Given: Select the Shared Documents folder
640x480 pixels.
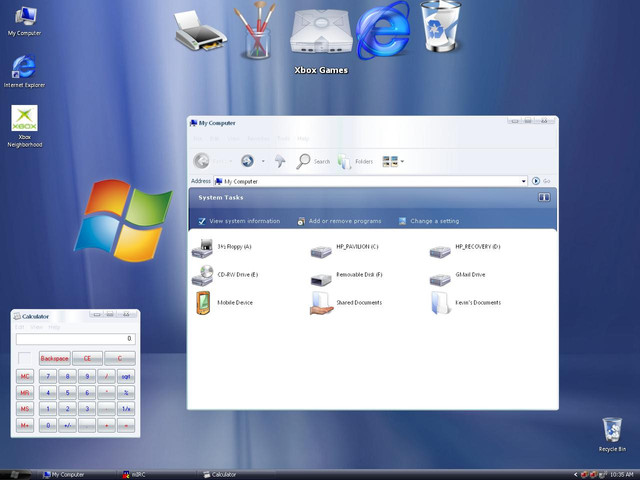Looking at the screenshot, I should 346,303.
